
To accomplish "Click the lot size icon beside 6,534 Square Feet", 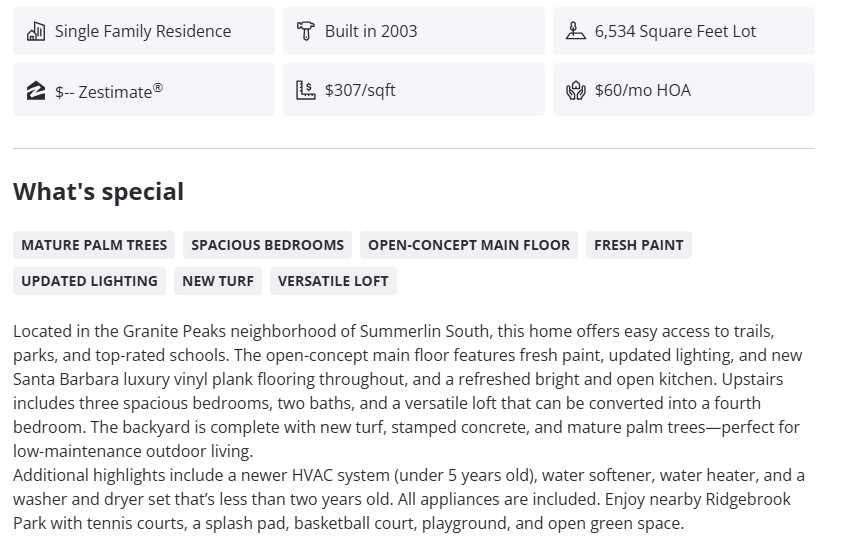I will 575,32.
